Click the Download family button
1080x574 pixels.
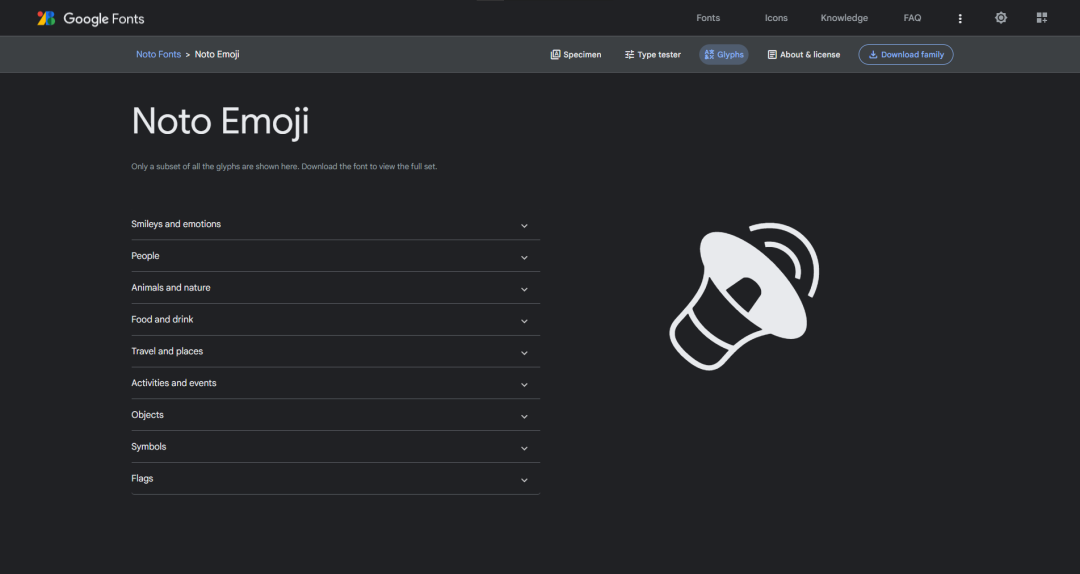(x=906, y=54)
